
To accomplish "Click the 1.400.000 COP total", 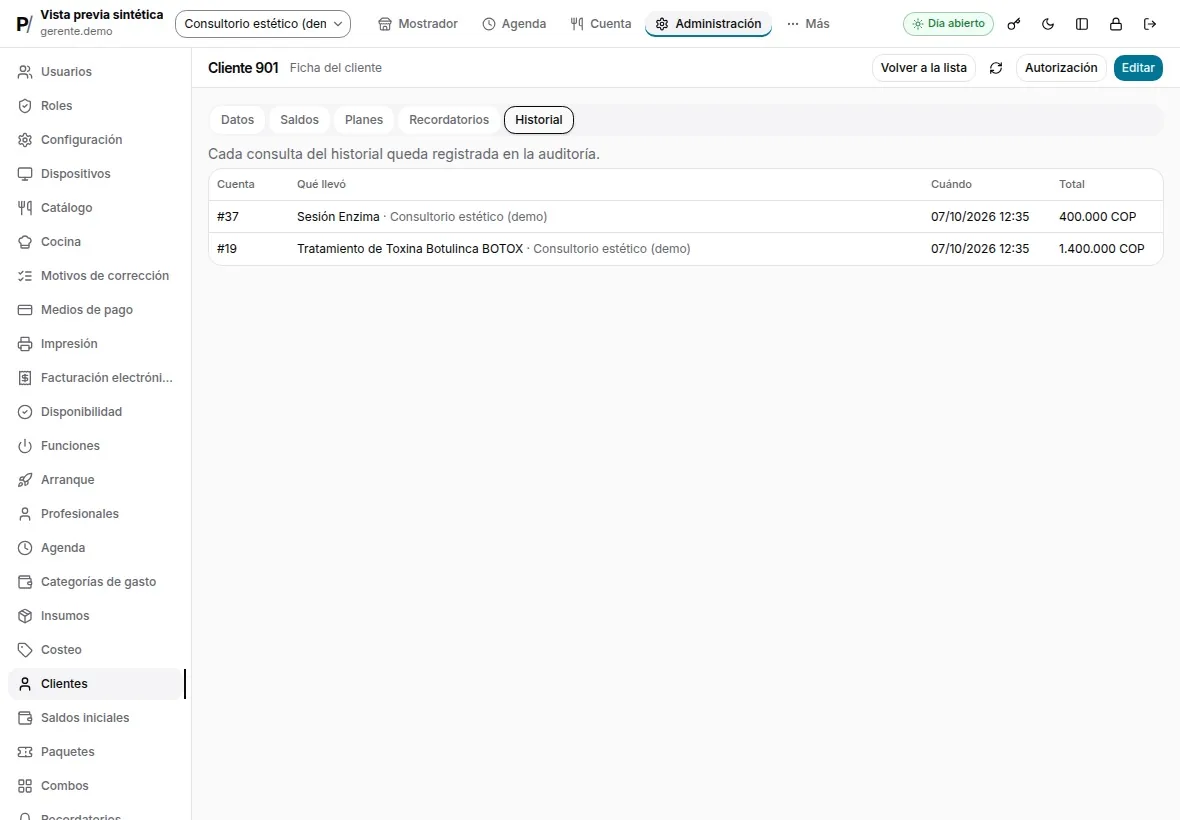I will [1102, 249].
